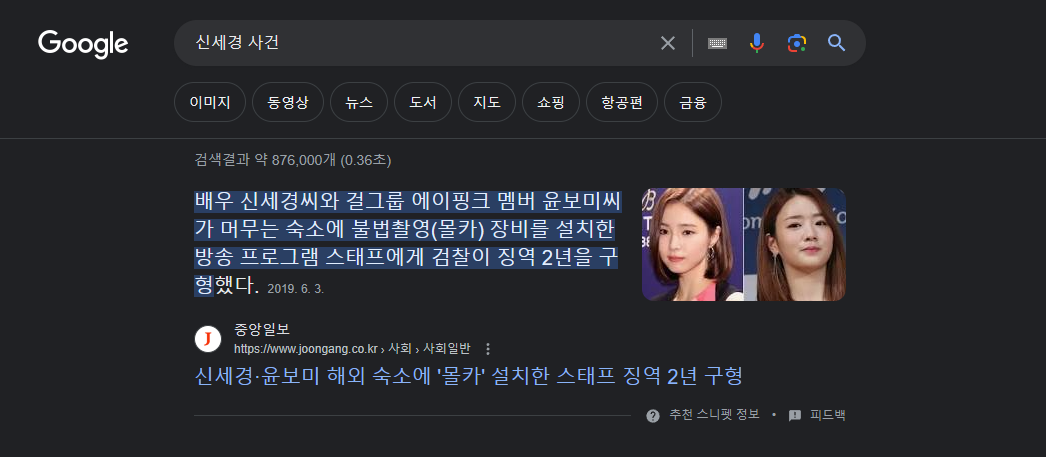Choose the 항공편 filter tab
The height and width of the screenshot is (457, 1046).
[x=622, y=102]
